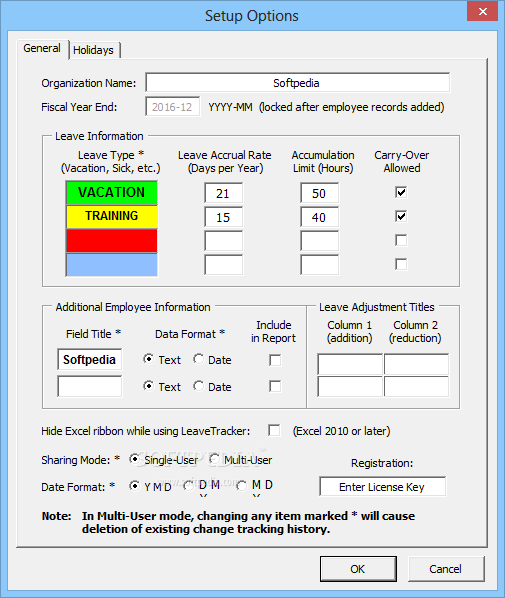Edit the TRAINING accrual rate 15
505x598 pixels.
223,217
